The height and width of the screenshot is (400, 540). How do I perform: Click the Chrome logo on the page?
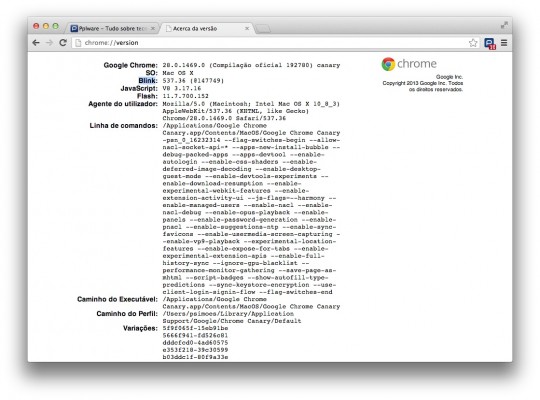388,64
